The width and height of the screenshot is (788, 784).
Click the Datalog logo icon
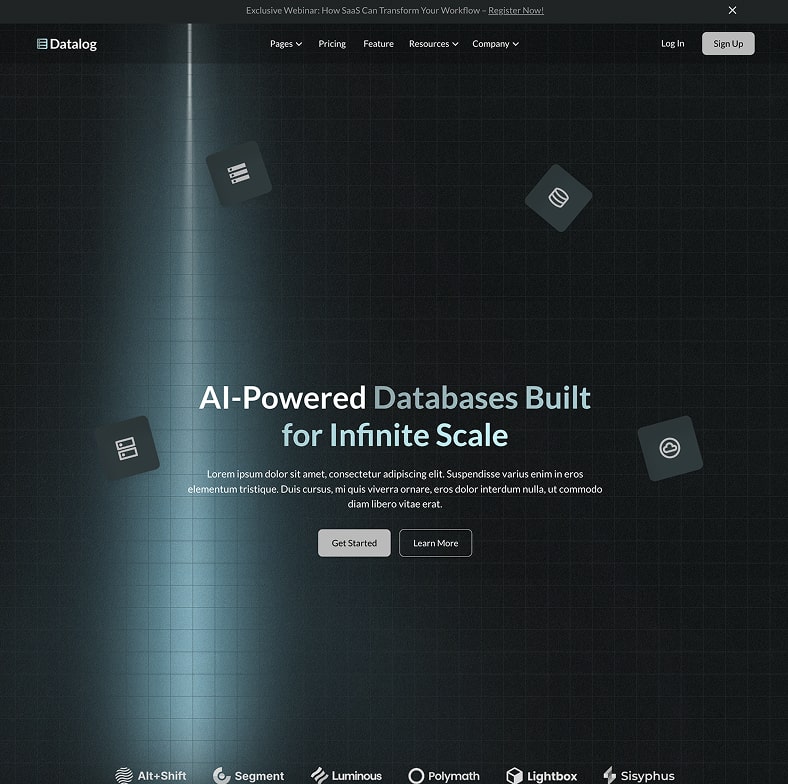42,44
